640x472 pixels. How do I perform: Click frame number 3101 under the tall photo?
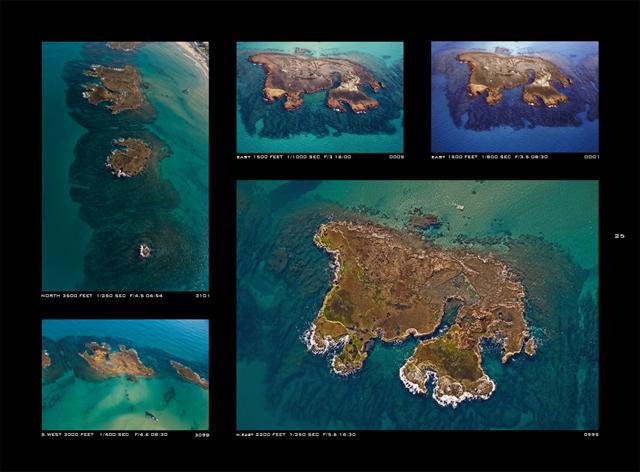click(202, 296)
